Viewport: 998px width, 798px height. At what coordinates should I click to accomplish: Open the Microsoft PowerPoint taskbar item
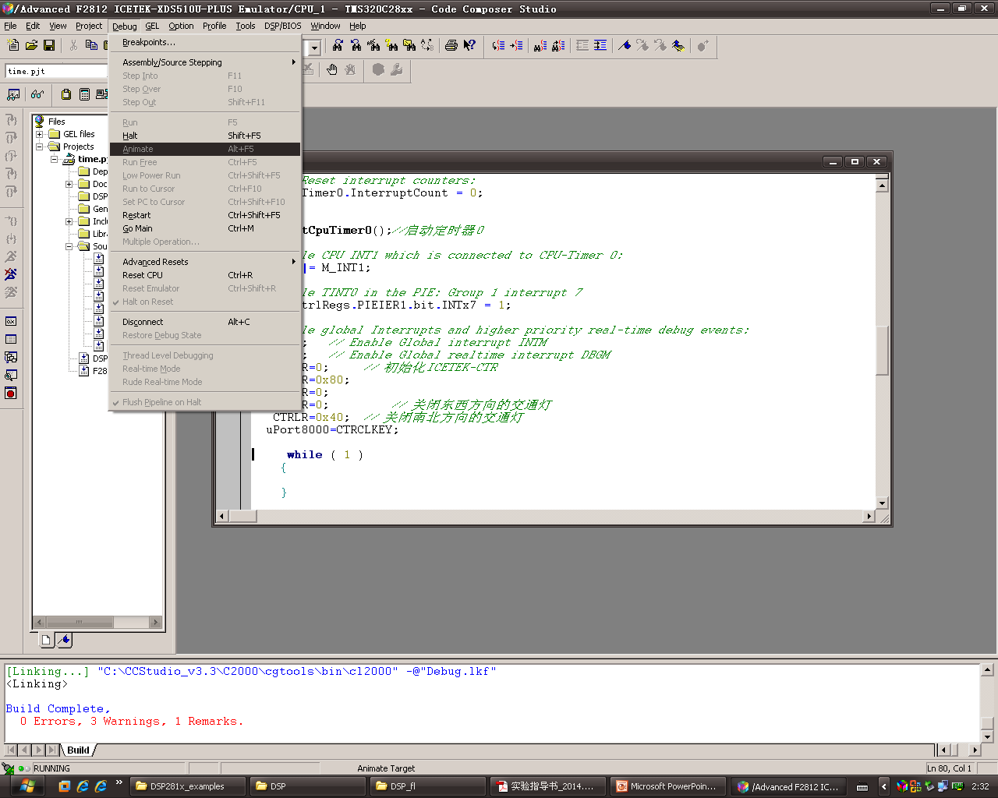click(667, 787)
